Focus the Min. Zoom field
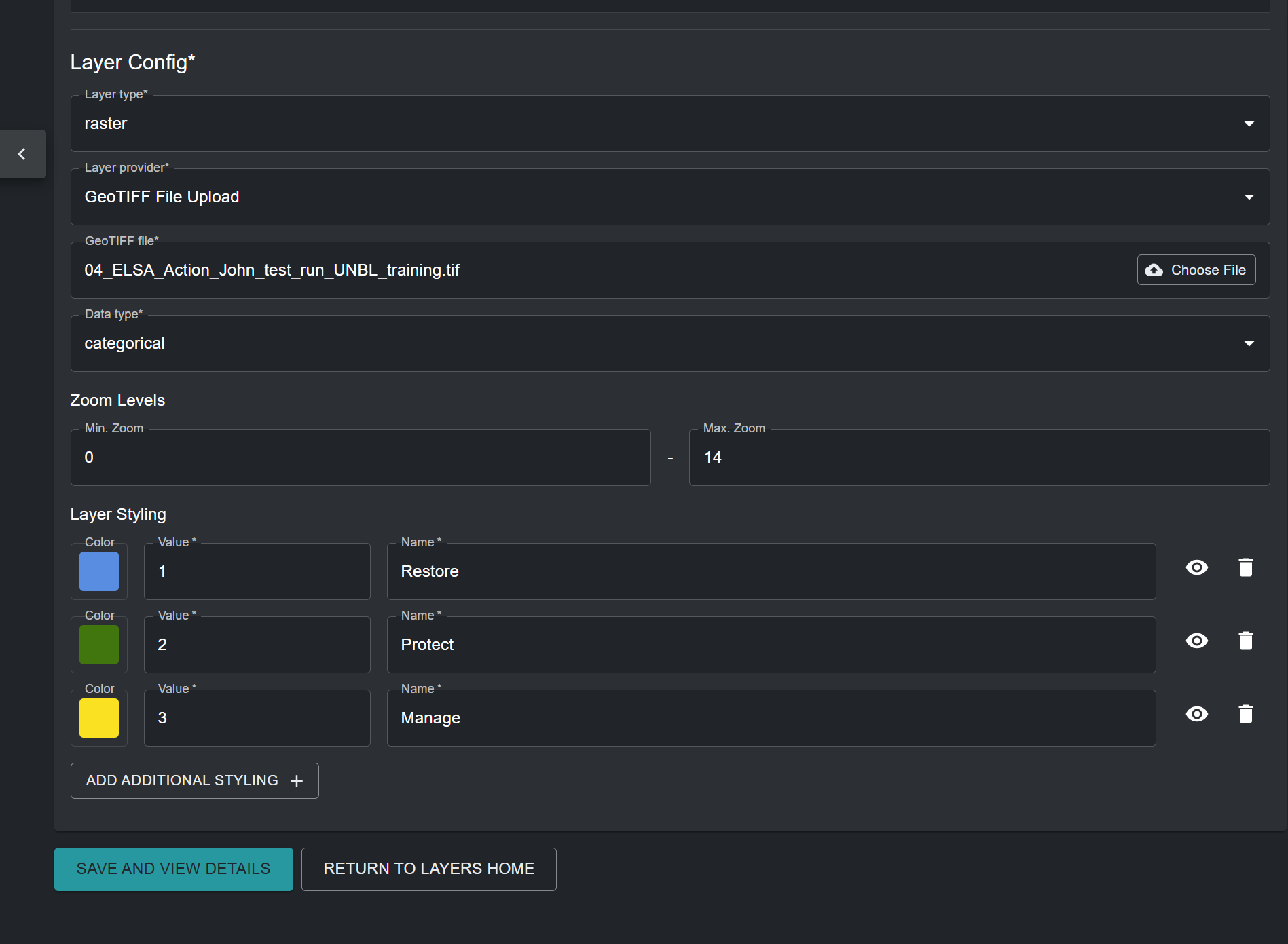 pos(361,457)
